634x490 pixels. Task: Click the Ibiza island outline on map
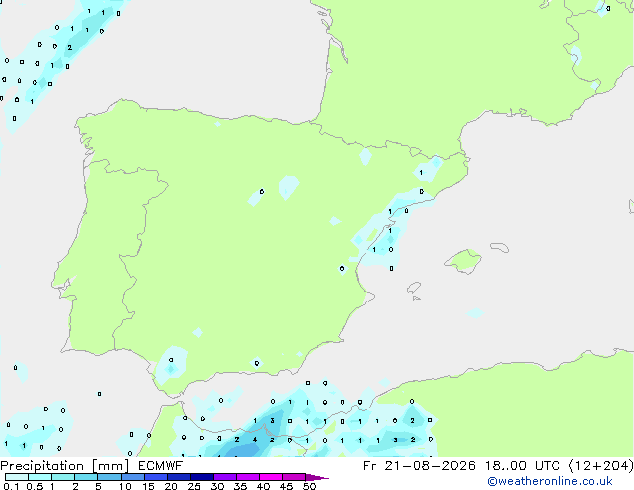pyautogui.click(x=414, y=288)
